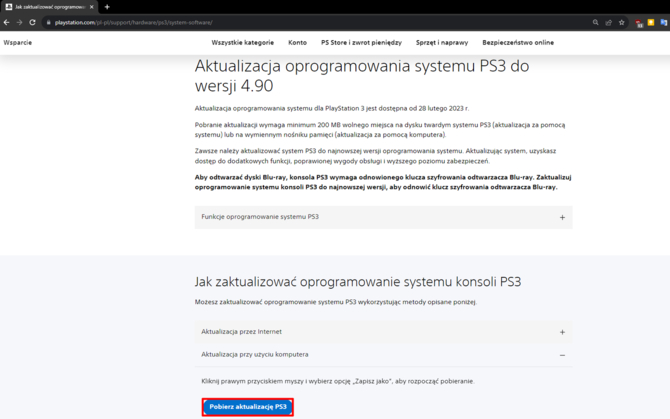The image size is (670, 419).
Task: Open the Sprzęt i naprawy menu
Action: pos(442,42)
